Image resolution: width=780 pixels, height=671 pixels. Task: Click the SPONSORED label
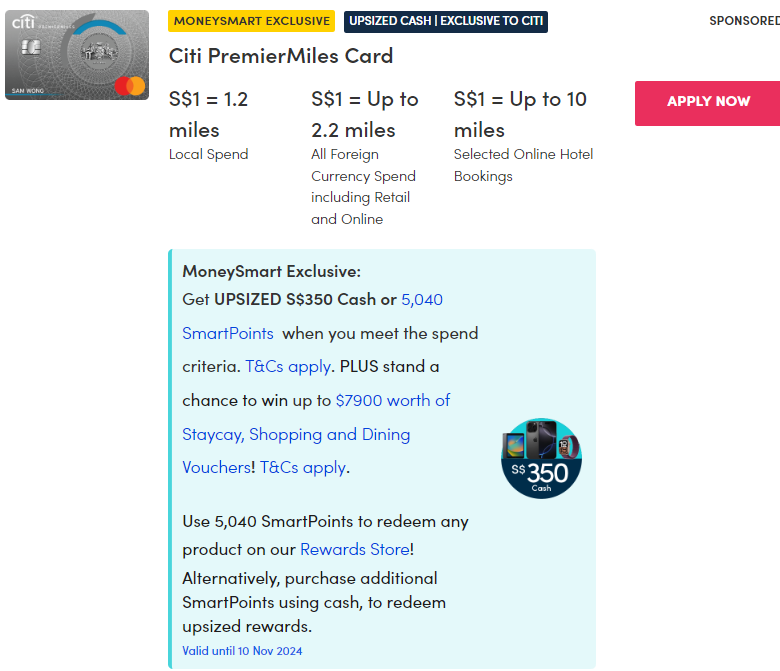743,21
